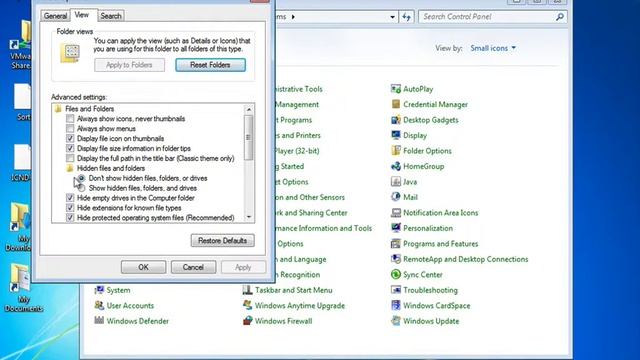Click the grayed Apply button
Image resolution: width=640 pixels, height=360 pixels.
click(243, 267)
